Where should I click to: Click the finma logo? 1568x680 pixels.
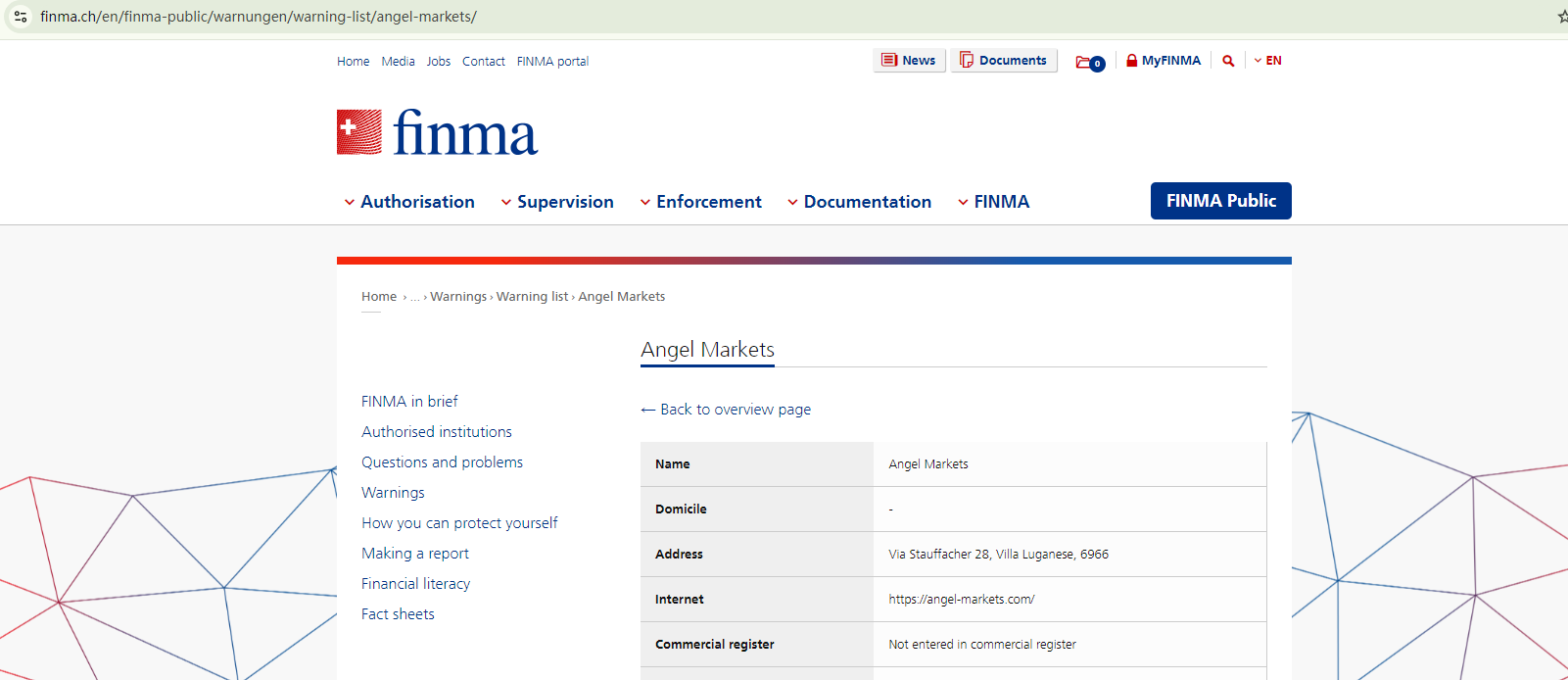click(437, 133)
